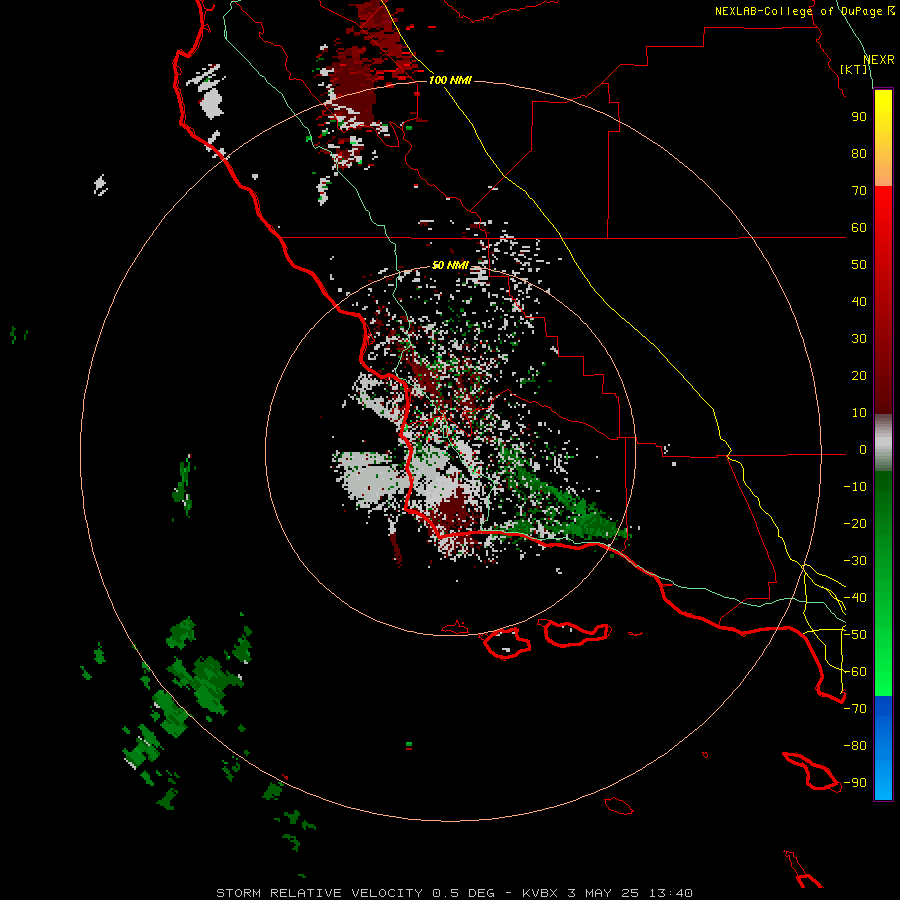
Task: Click the positive 30 velocity scale label
Action: (859, 339)
